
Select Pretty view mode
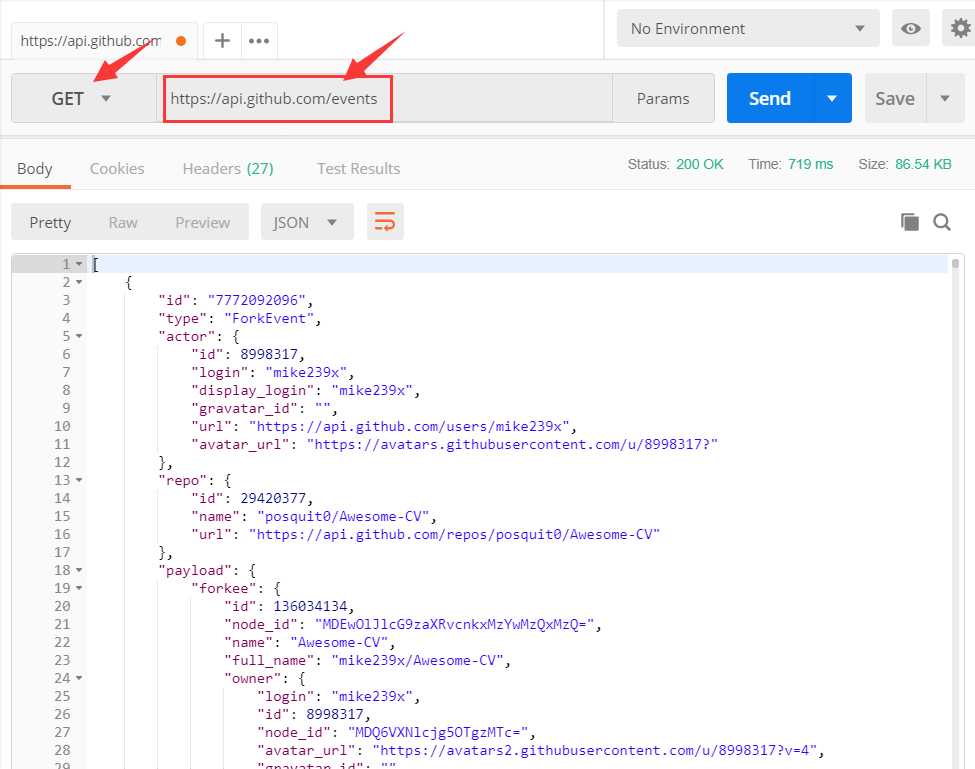click(x=50, y=223)
